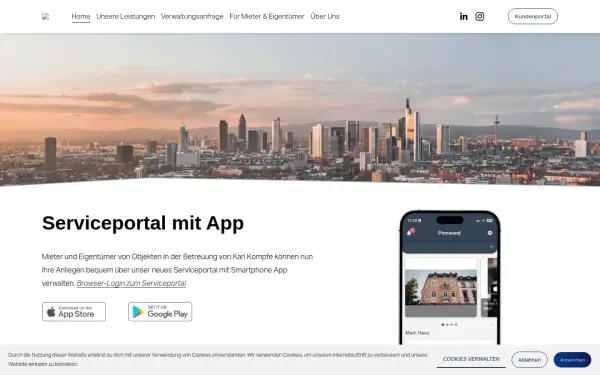This screenshot has width=600, height=375.
Task: Click the Frankfurt skyline banner image
Action: [300, 109]
